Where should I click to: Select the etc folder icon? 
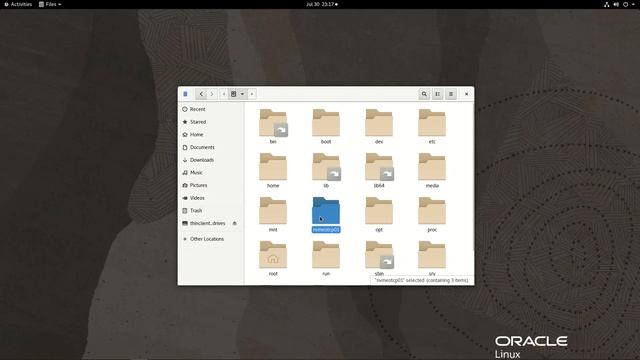click(x=432, y=123)
